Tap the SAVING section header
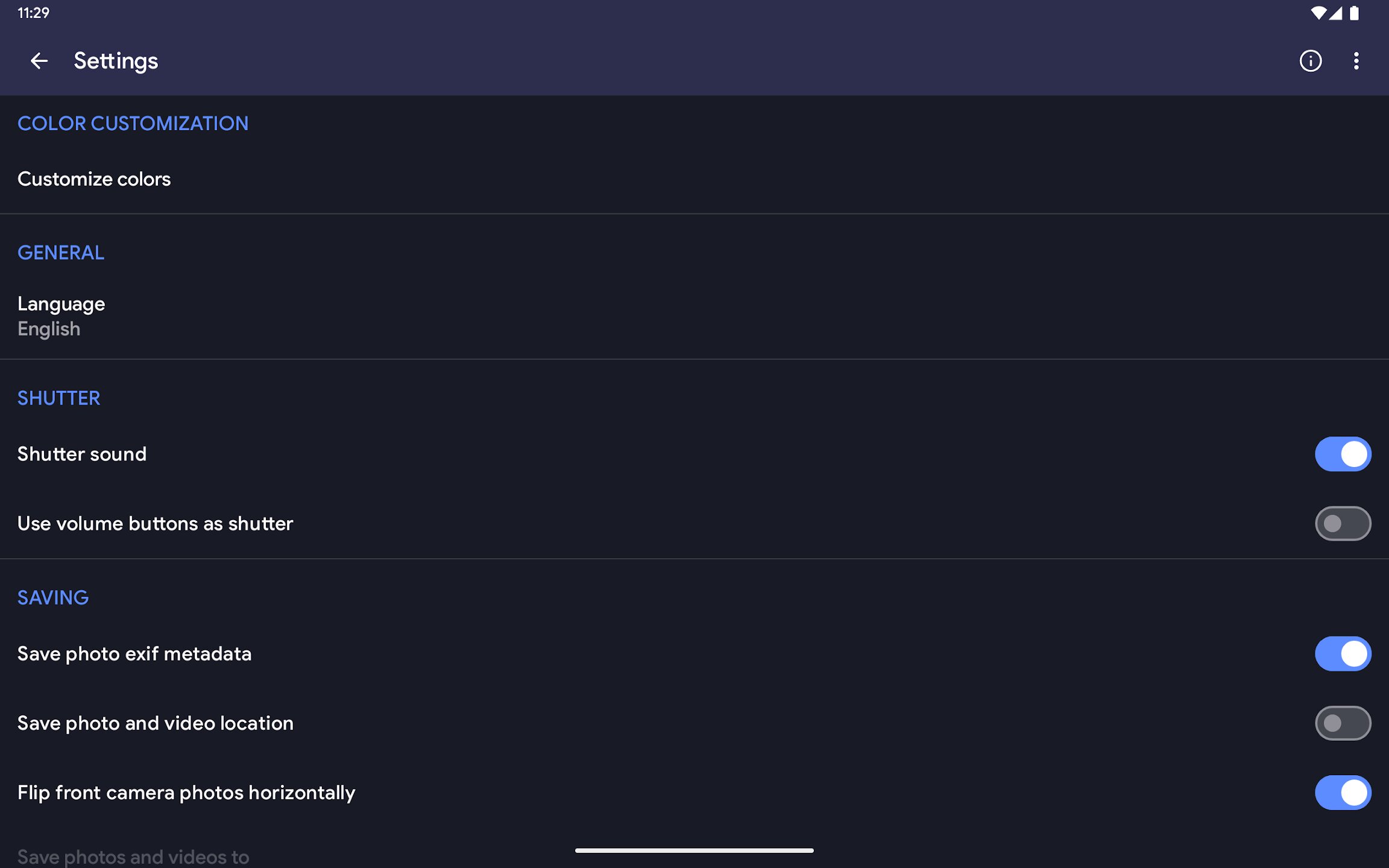 point(53,598)
